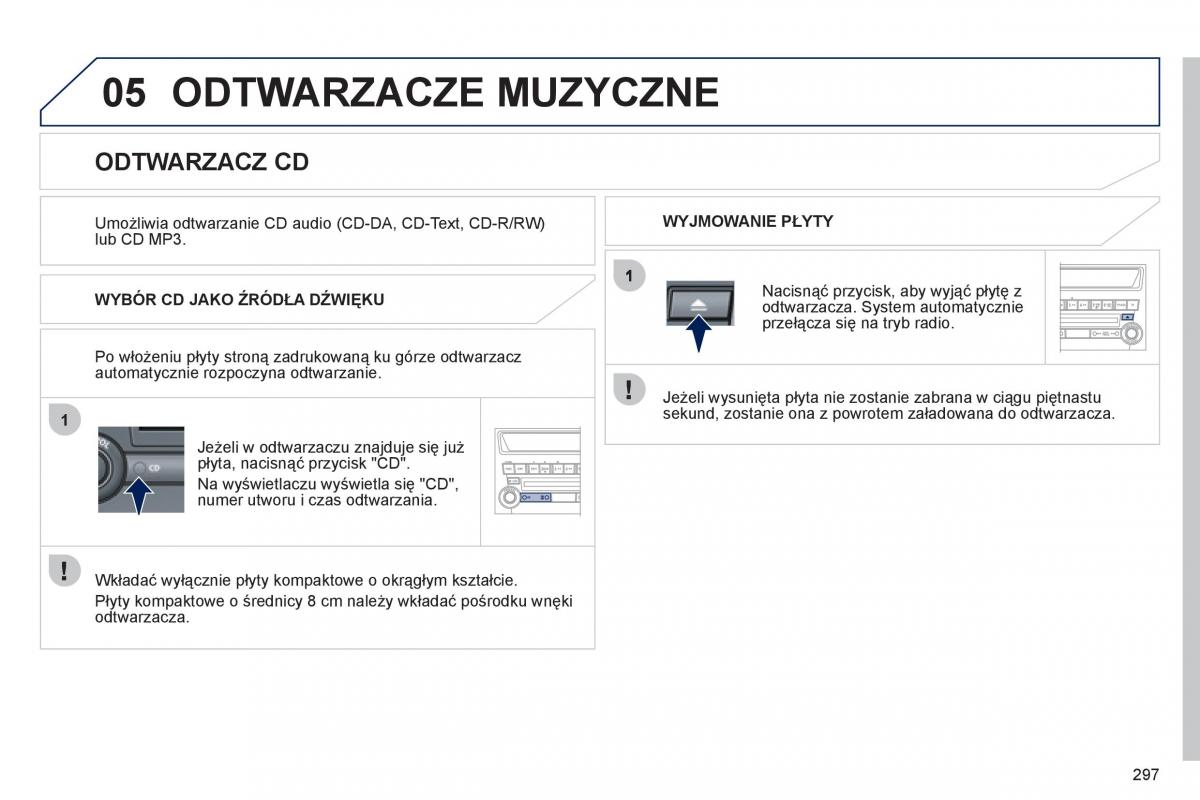Click text 'Na wyświetlaczu wyświetla się "CD"'

(x=328, y=492)
